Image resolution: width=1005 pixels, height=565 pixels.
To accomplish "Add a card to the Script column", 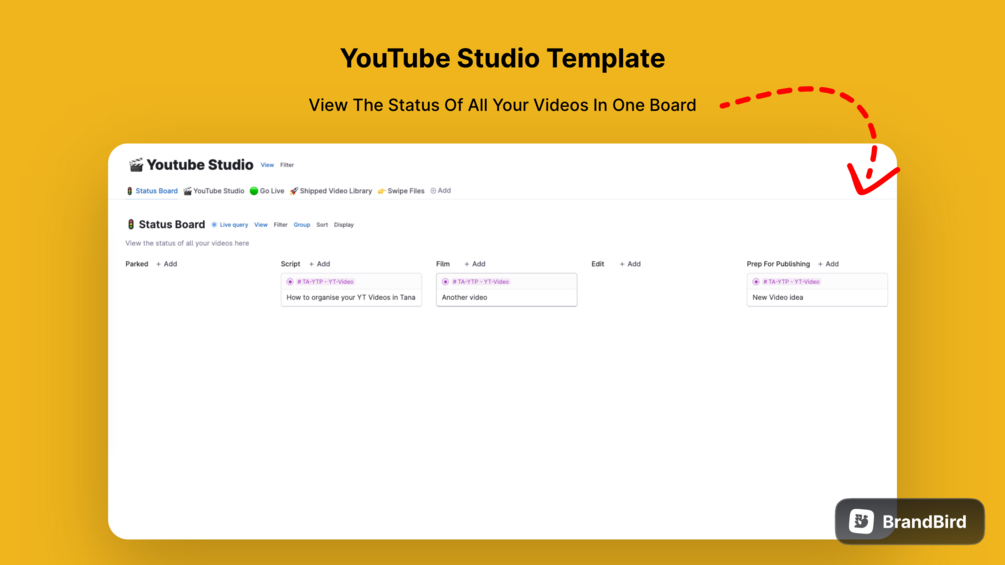I will (x=320, y=264).
